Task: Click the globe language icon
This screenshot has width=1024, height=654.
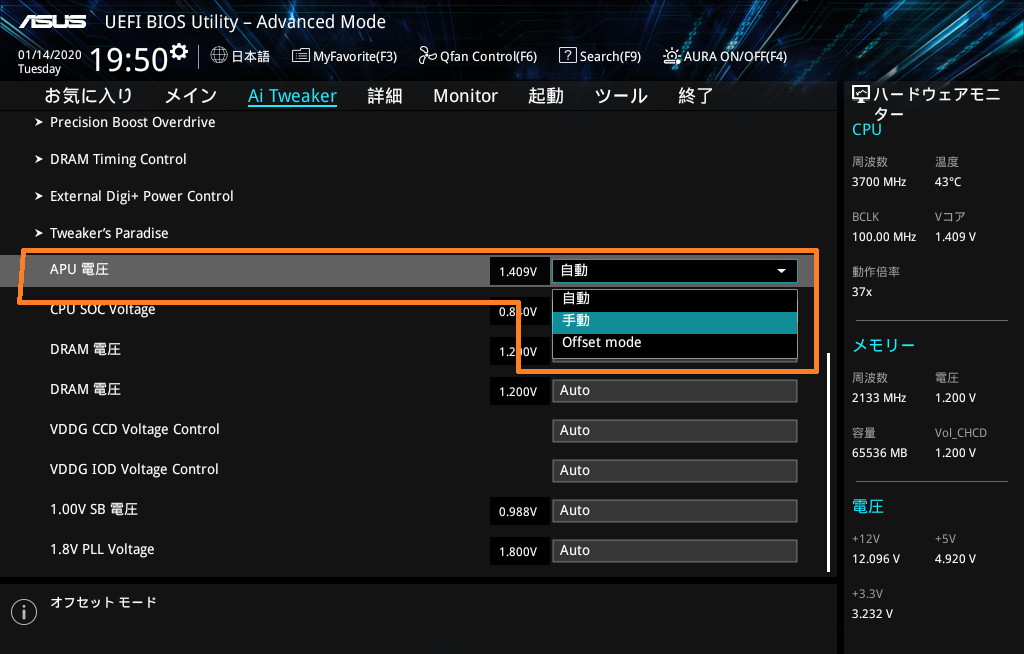Action: pos(219,56)
